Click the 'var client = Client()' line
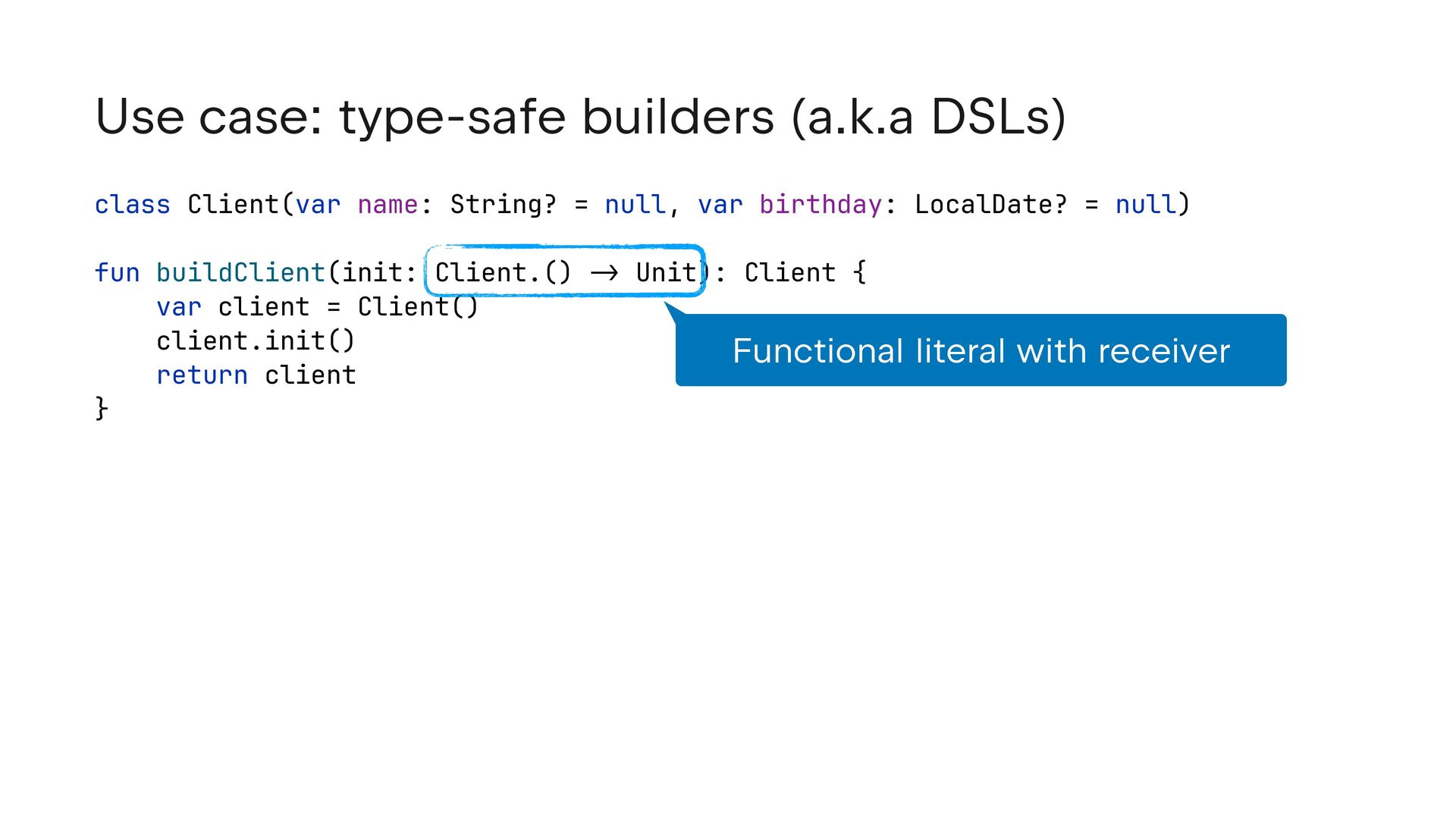This screenshot has width=1456, height=819. click(317, 307)
